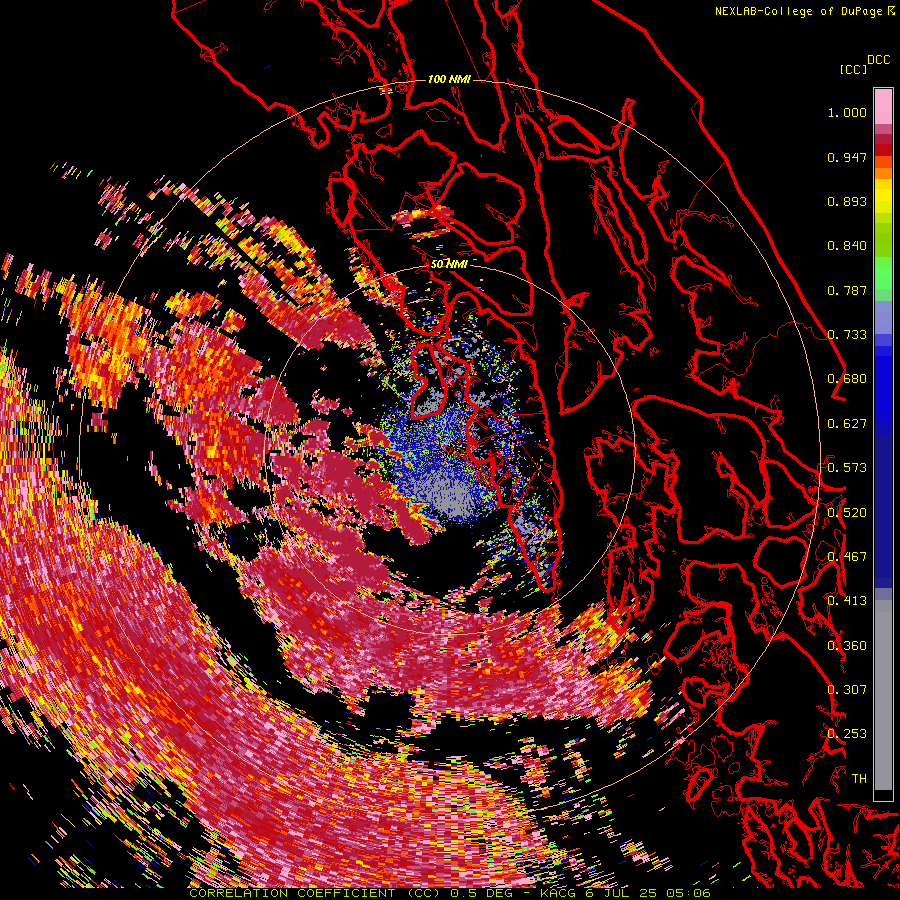Select the 0.307 scale value
This screenshot has width=900, height=900.
pos(847,690)
